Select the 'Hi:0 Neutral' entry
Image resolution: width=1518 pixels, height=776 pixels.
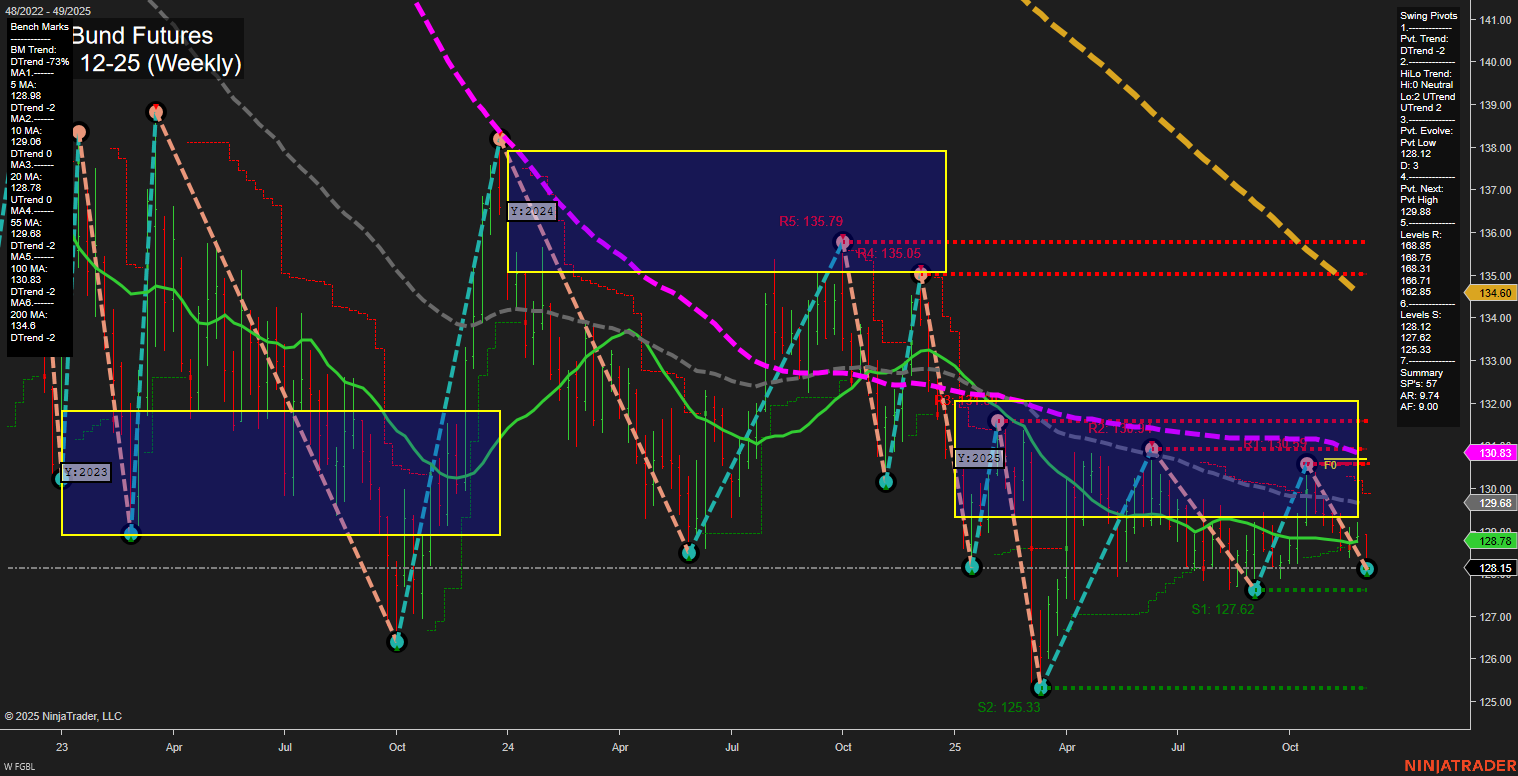point(1427,85)
